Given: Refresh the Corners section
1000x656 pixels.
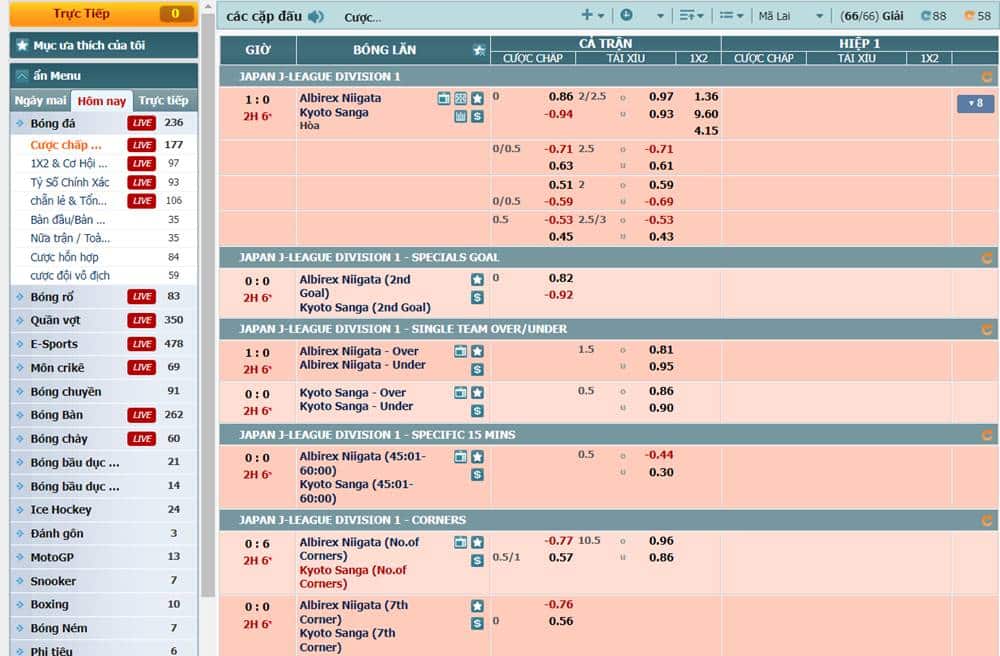Looking at the screenshot, I should tap(987, 521).
